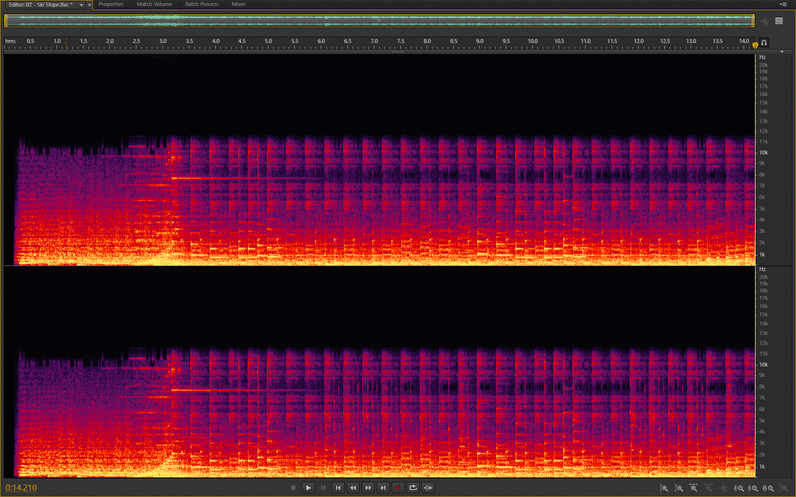This screenshot has width=796, height=497.
Task: Click the Mixer tab
Action: coord(238,4)
